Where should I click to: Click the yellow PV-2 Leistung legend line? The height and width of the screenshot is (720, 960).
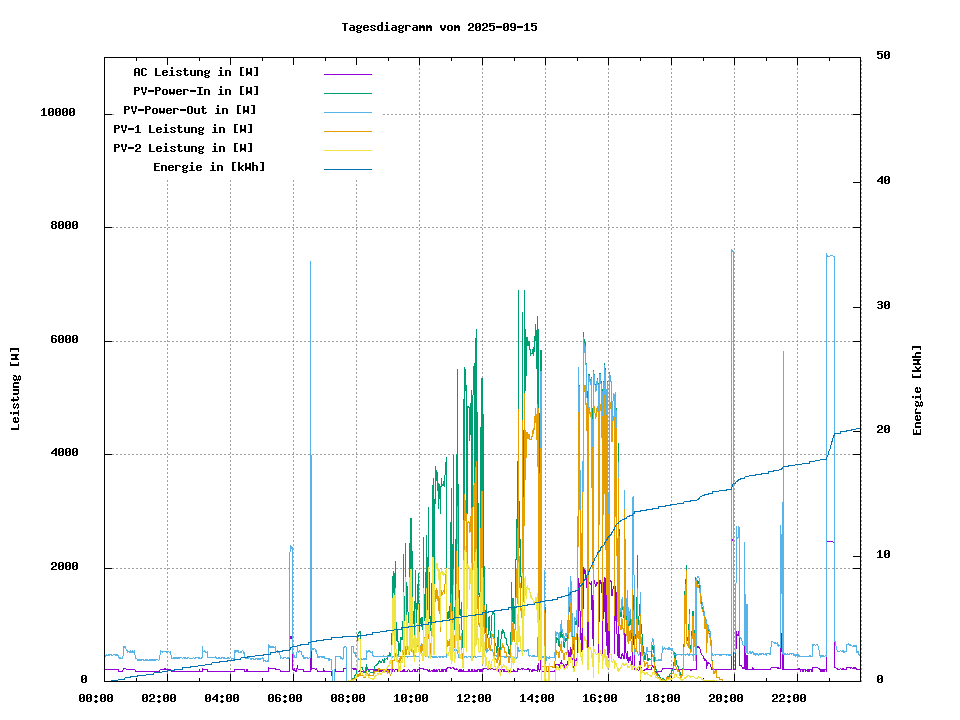tap(347, 150)
